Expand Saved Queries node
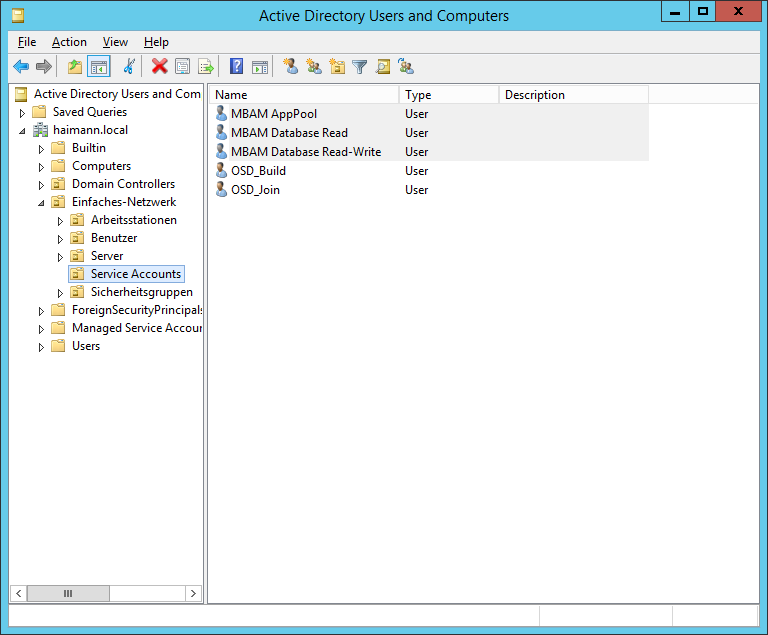This screenshot has height=635, width=768. pos(22,113)
